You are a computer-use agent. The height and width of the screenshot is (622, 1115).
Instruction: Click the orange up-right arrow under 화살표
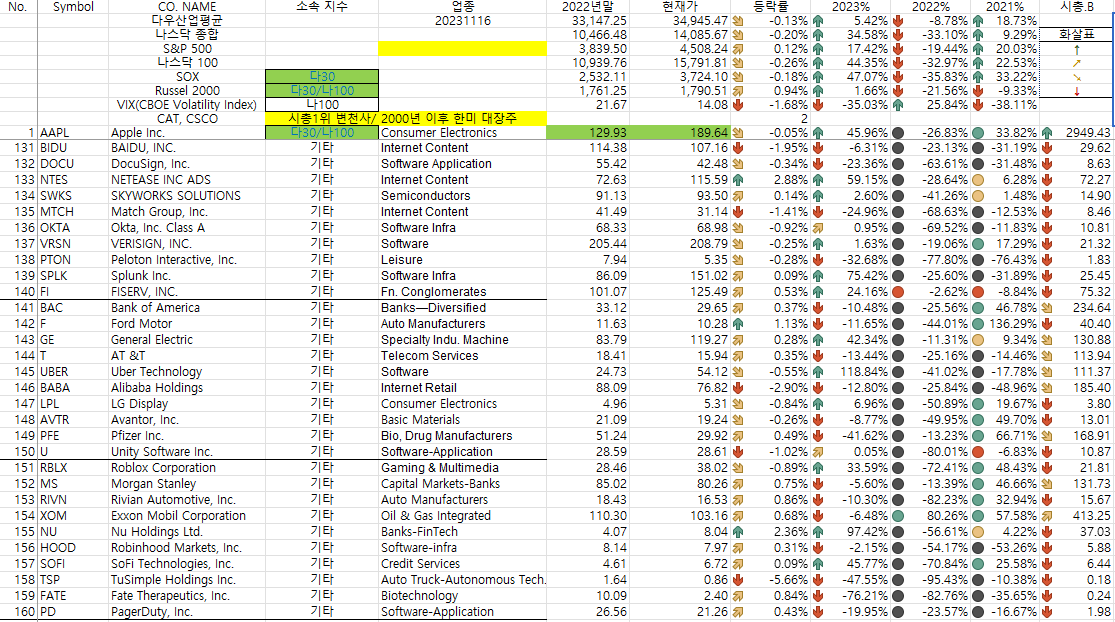point(1077,63)
